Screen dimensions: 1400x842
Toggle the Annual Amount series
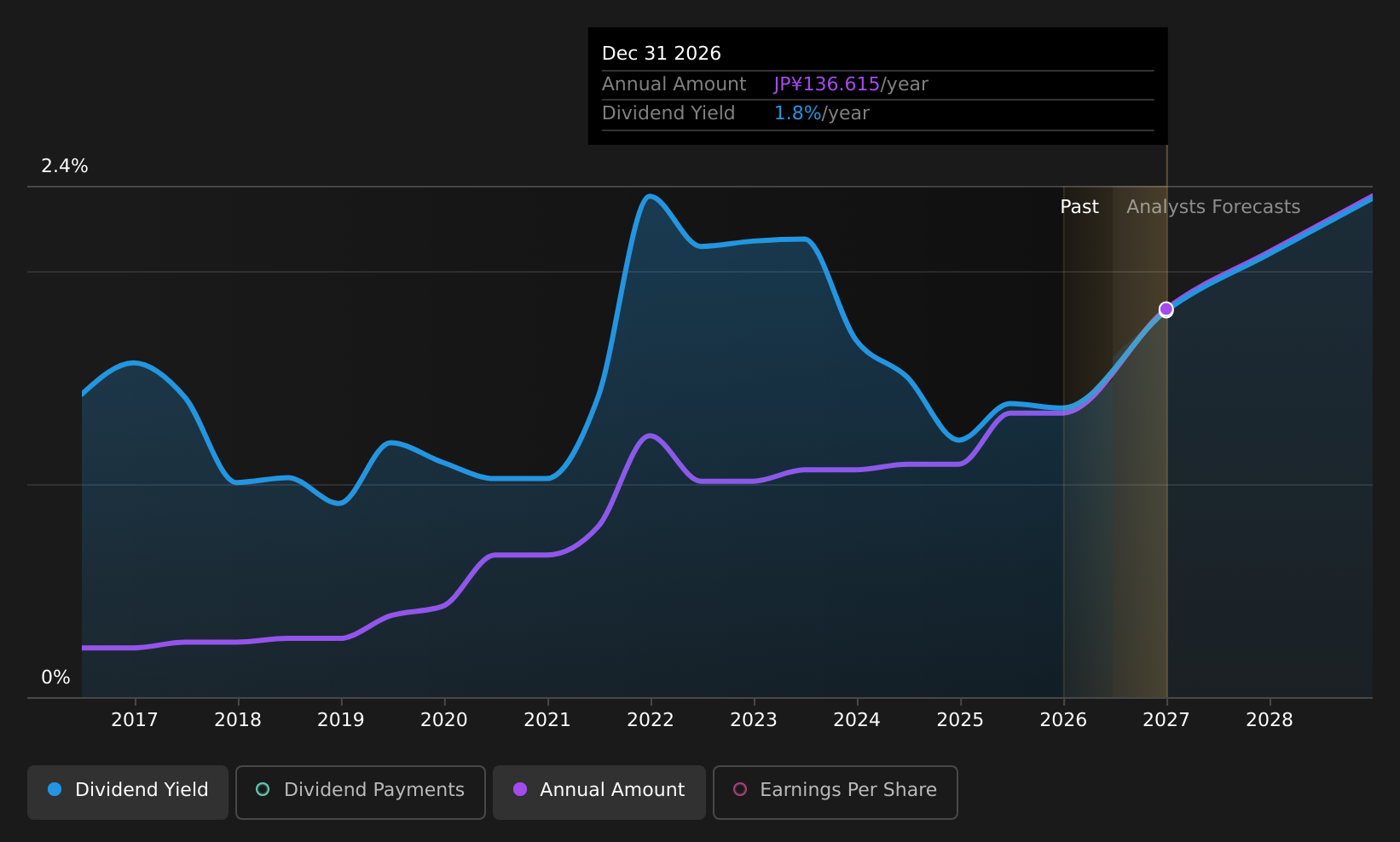coord(599,792)
